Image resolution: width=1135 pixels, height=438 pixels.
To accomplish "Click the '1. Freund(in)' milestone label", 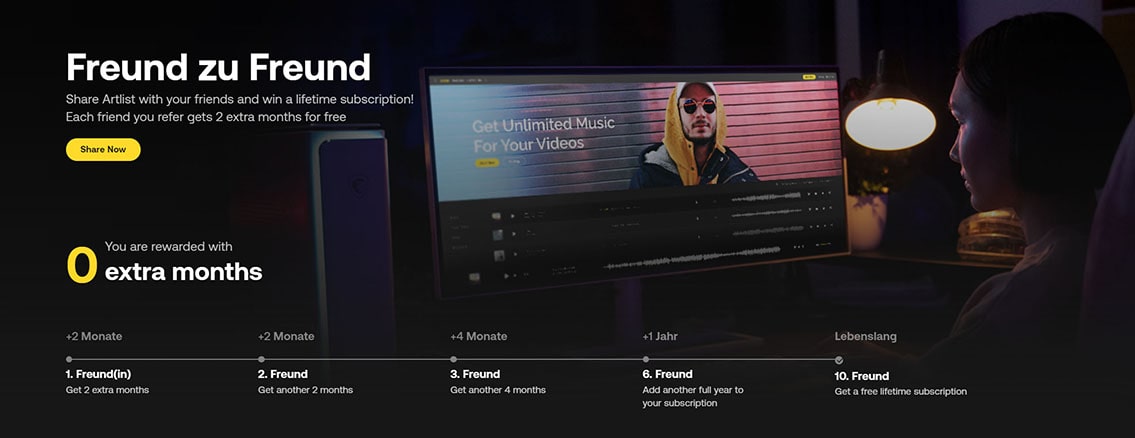I will (98, 374).
